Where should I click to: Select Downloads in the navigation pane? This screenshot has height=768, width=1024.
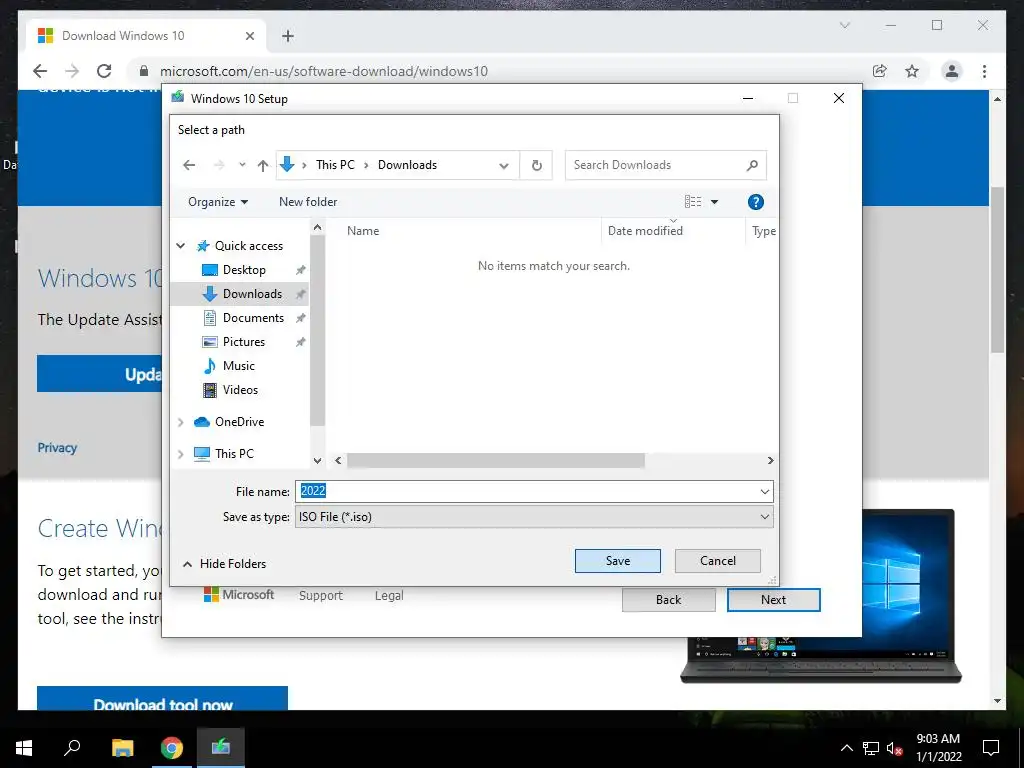[x=252, y=294]
